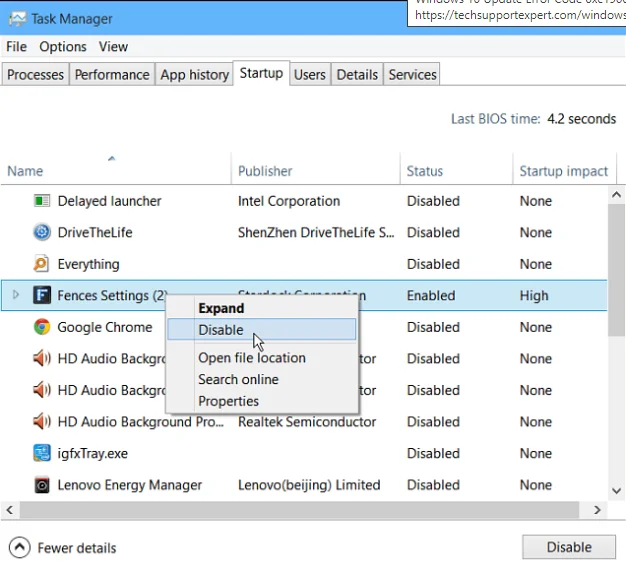Click the horizontal scrollbar left arrow

point(10,510)
